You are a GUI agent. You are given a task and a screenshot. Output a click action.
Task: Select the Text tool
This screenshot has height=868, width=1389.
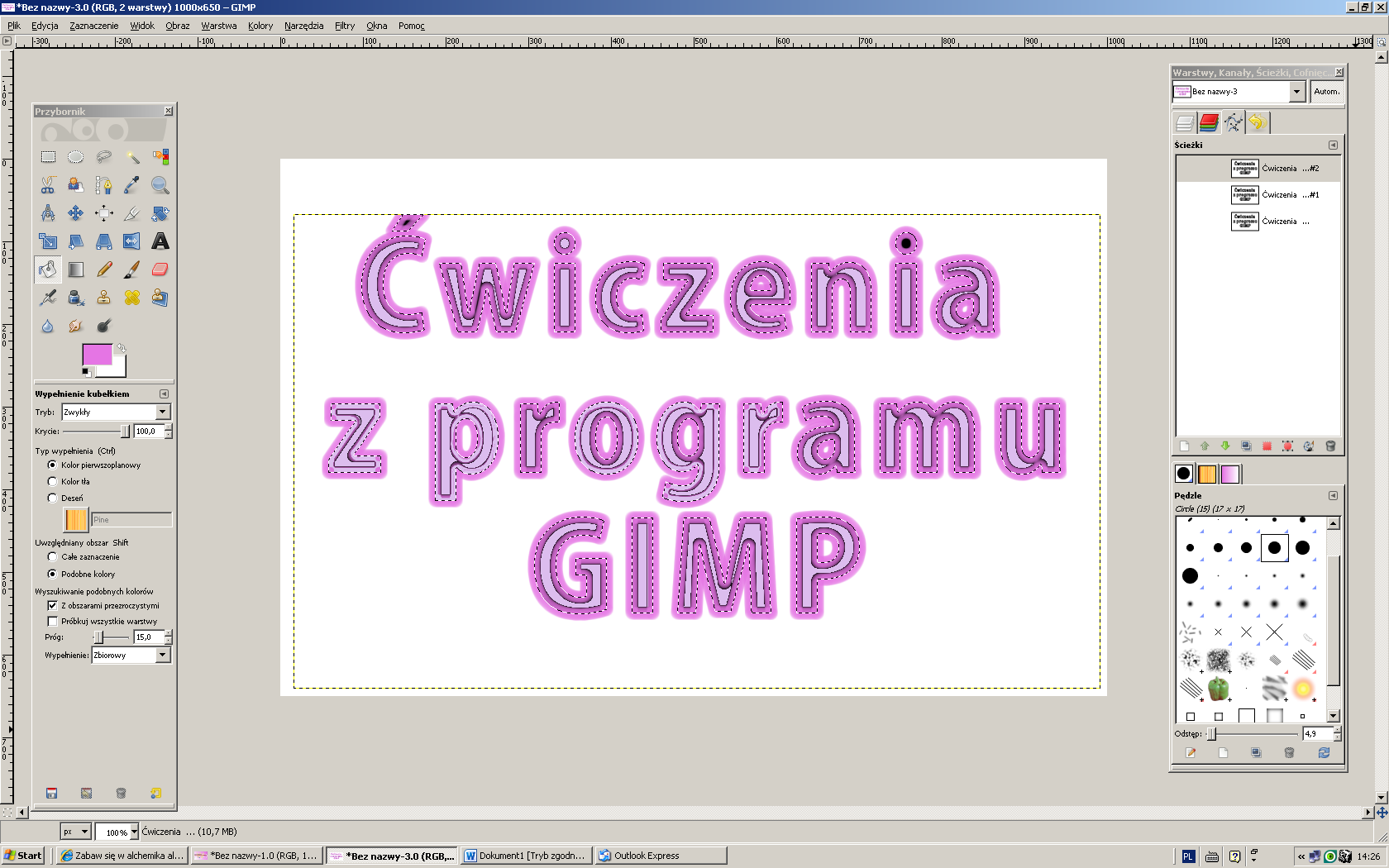(x=160, y=241)
